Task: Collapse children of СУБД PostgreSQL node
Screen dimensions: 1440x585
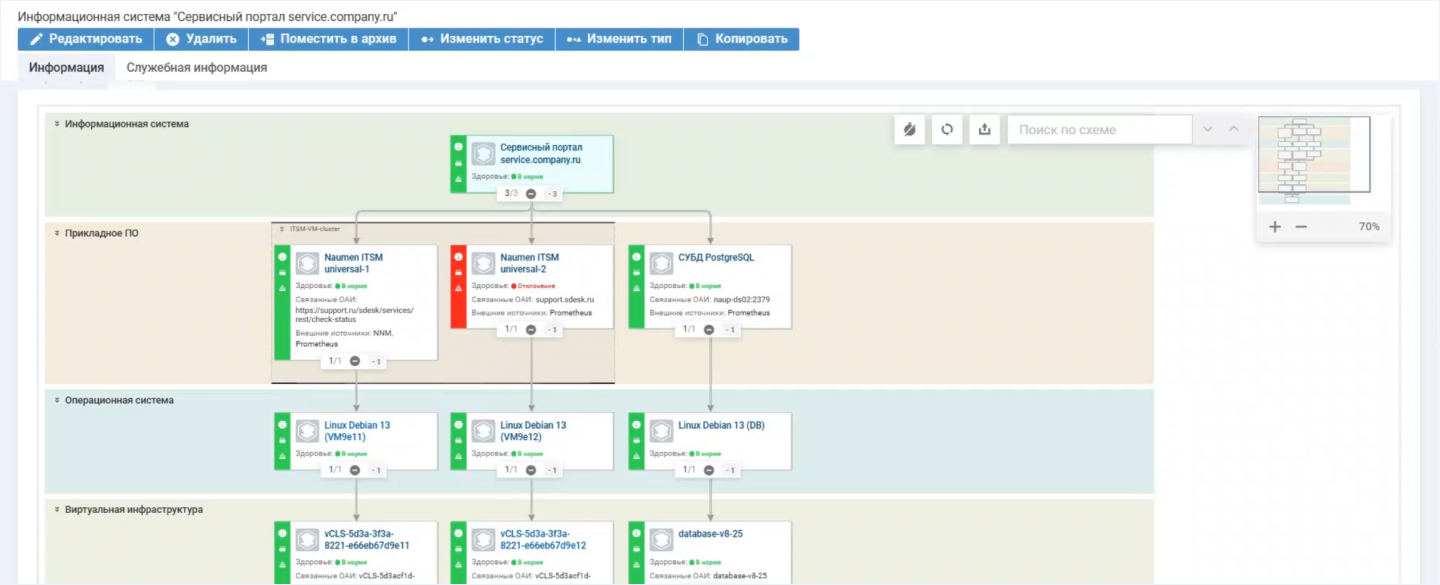Action: tap(709, 329)
